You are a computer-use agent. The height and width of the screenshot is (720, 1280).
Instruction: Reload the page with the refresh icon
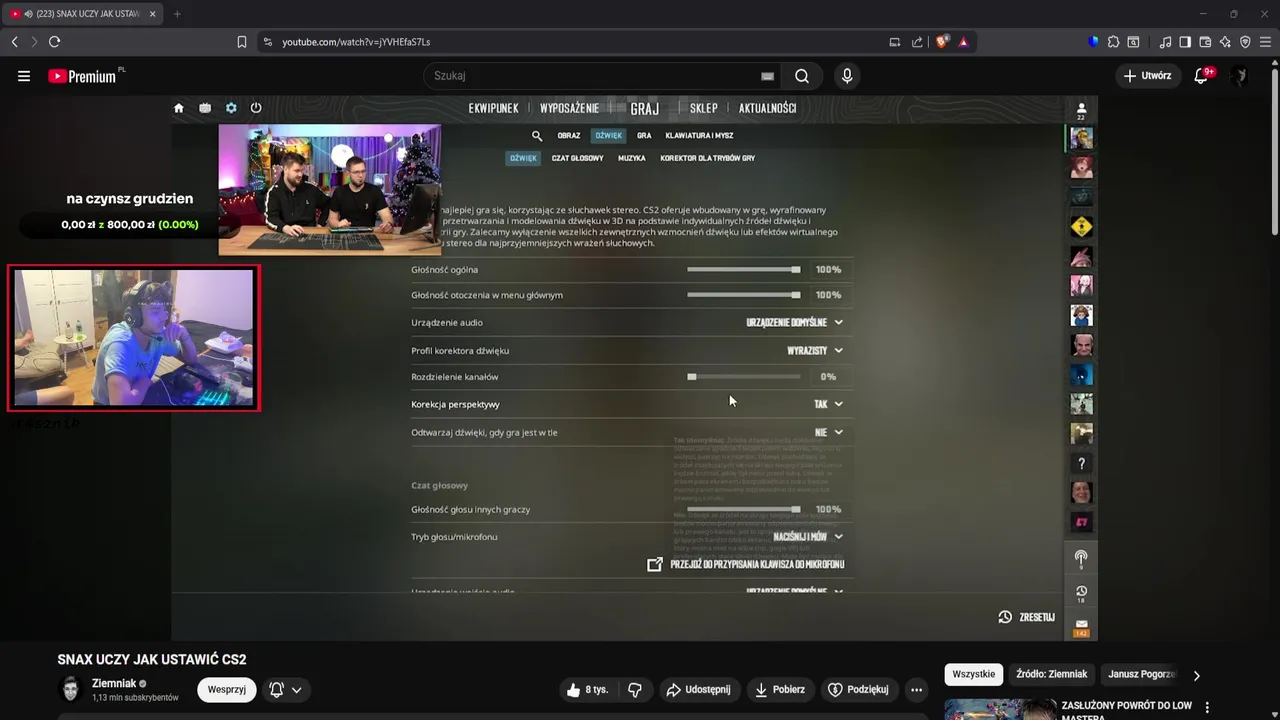coord(54,42)
